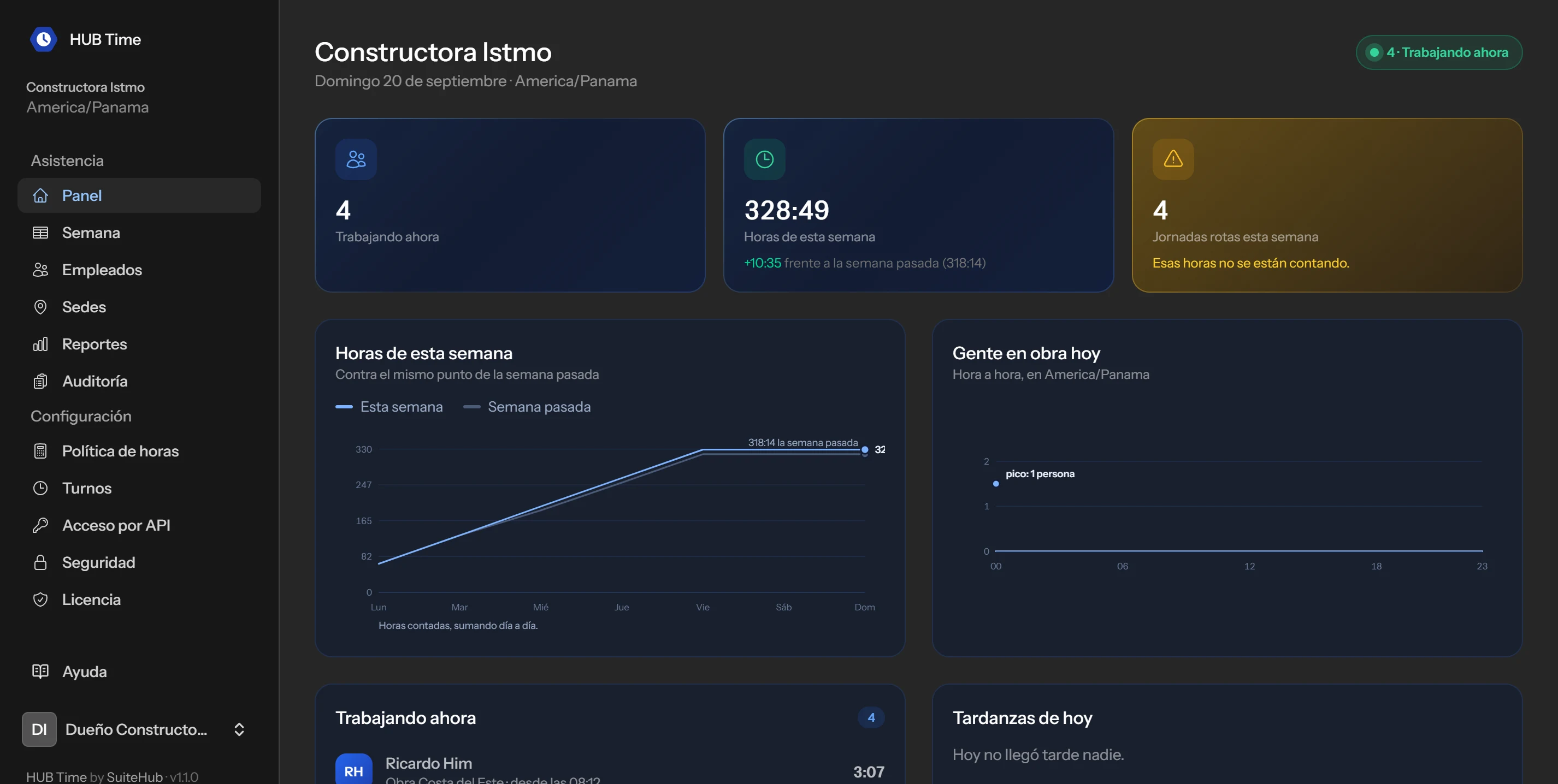1558x784 pixels.
Task: Click 'Esas horas no se están contando.' warning
Action: click(x=1251, y=263)
